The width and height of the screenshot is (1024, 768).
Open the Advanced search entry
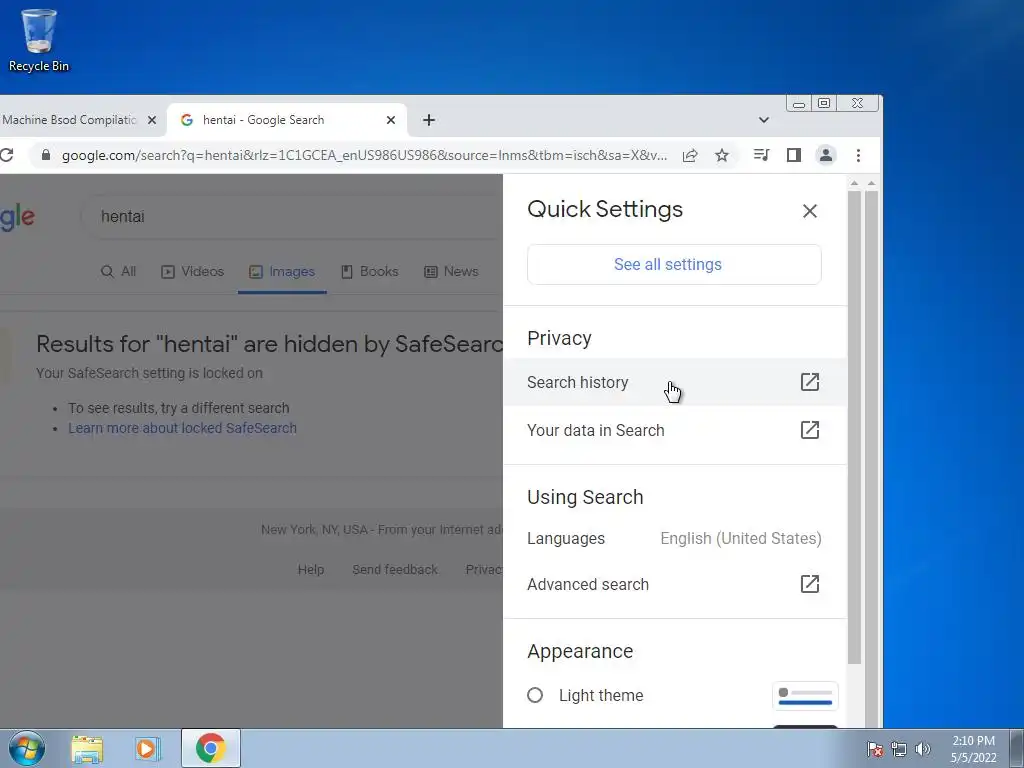click(x=675, y=584)
